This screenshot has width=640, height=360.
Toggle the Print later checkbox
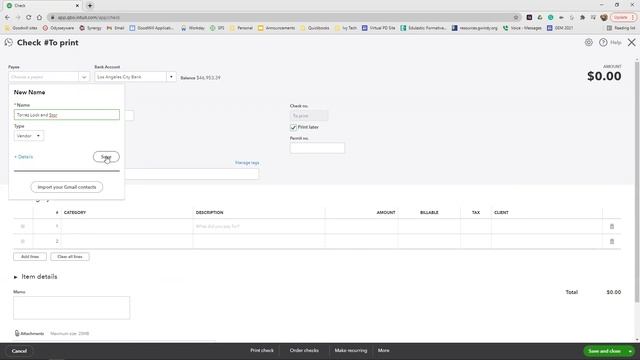[x=293, y=127]
